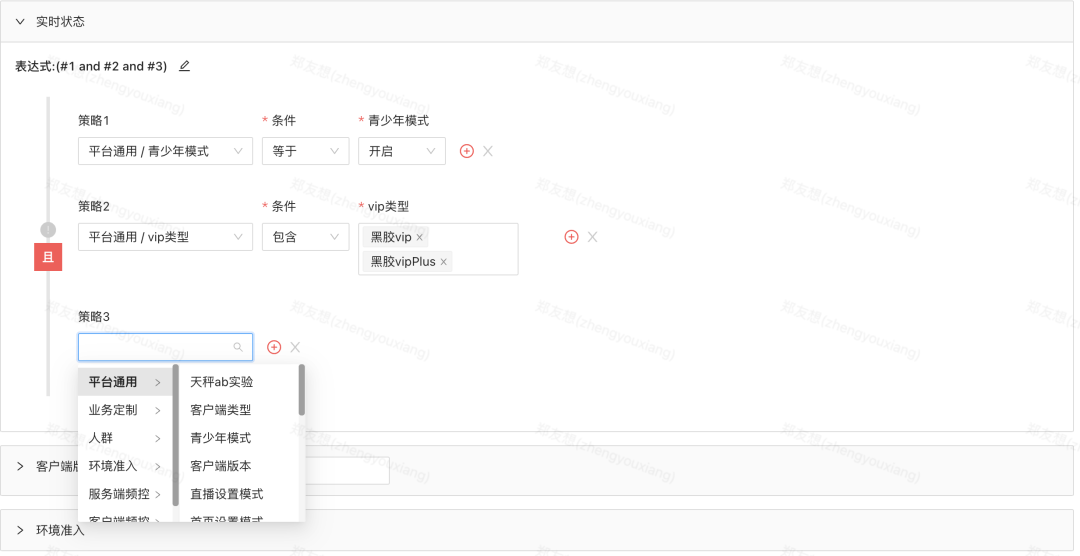
Task: Expand the 客户端 collapsed section
Action: tap(20, 466)
